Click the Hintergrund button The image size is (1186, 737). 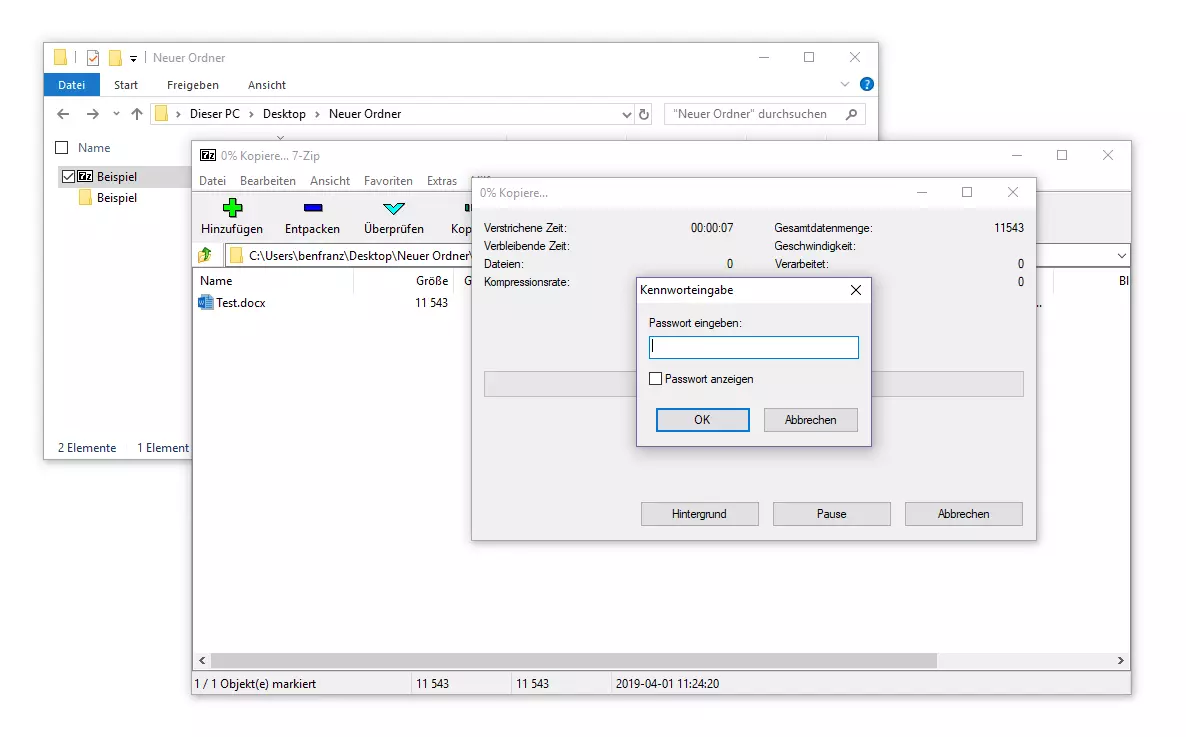point(700,514)
